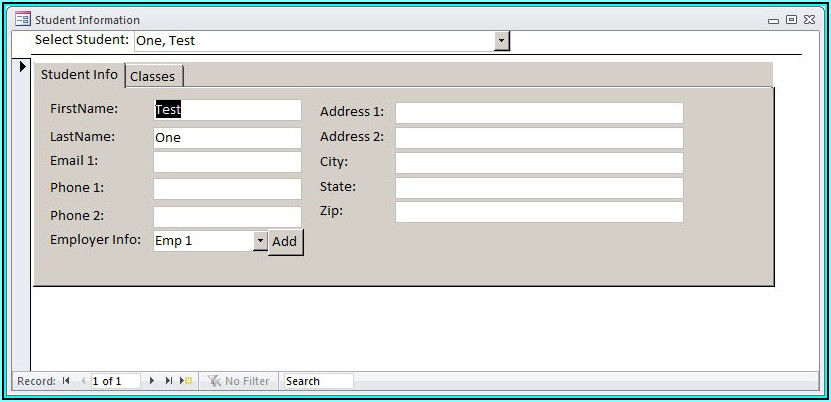Click the Zip text box
This screenshot has width=831, height=402.
539,212
